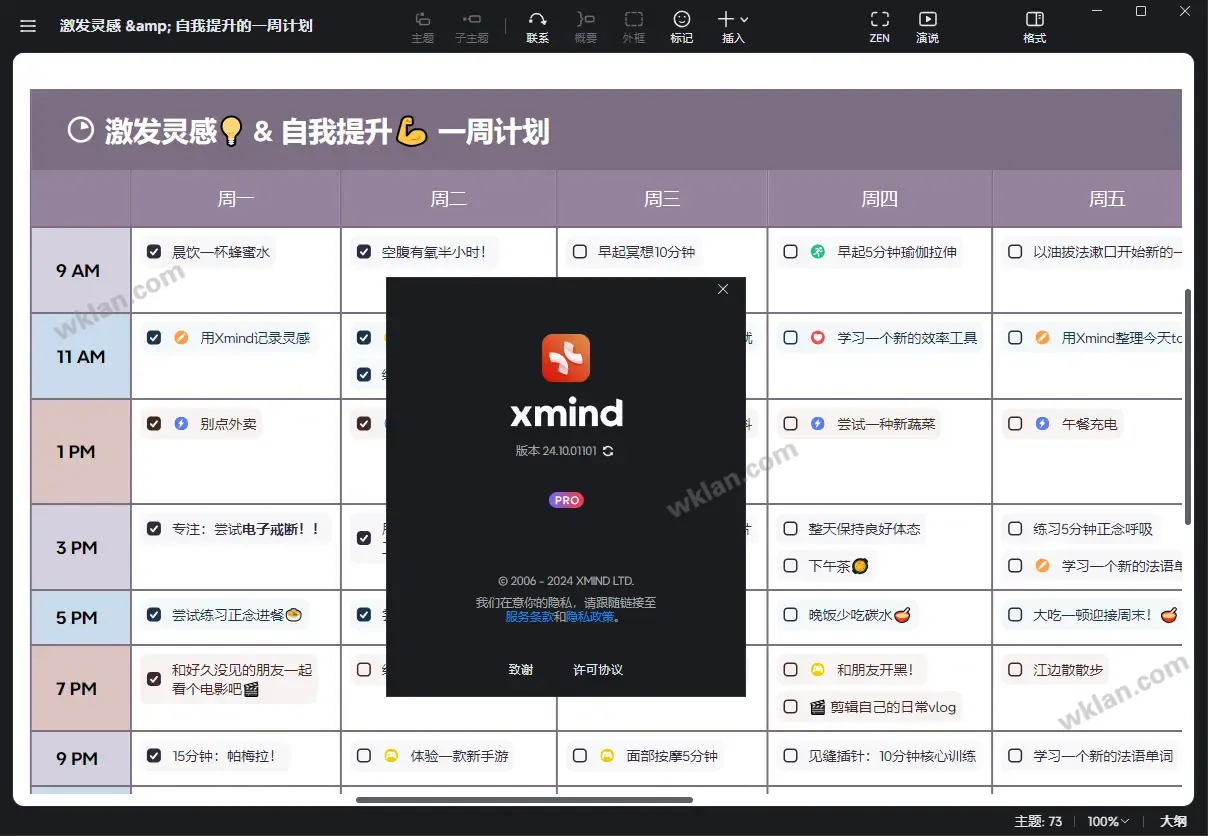This screenshot has height=836, width=1208.
Task: Click the Subtopic (子主题) toolbar icon
Action: 472,27
